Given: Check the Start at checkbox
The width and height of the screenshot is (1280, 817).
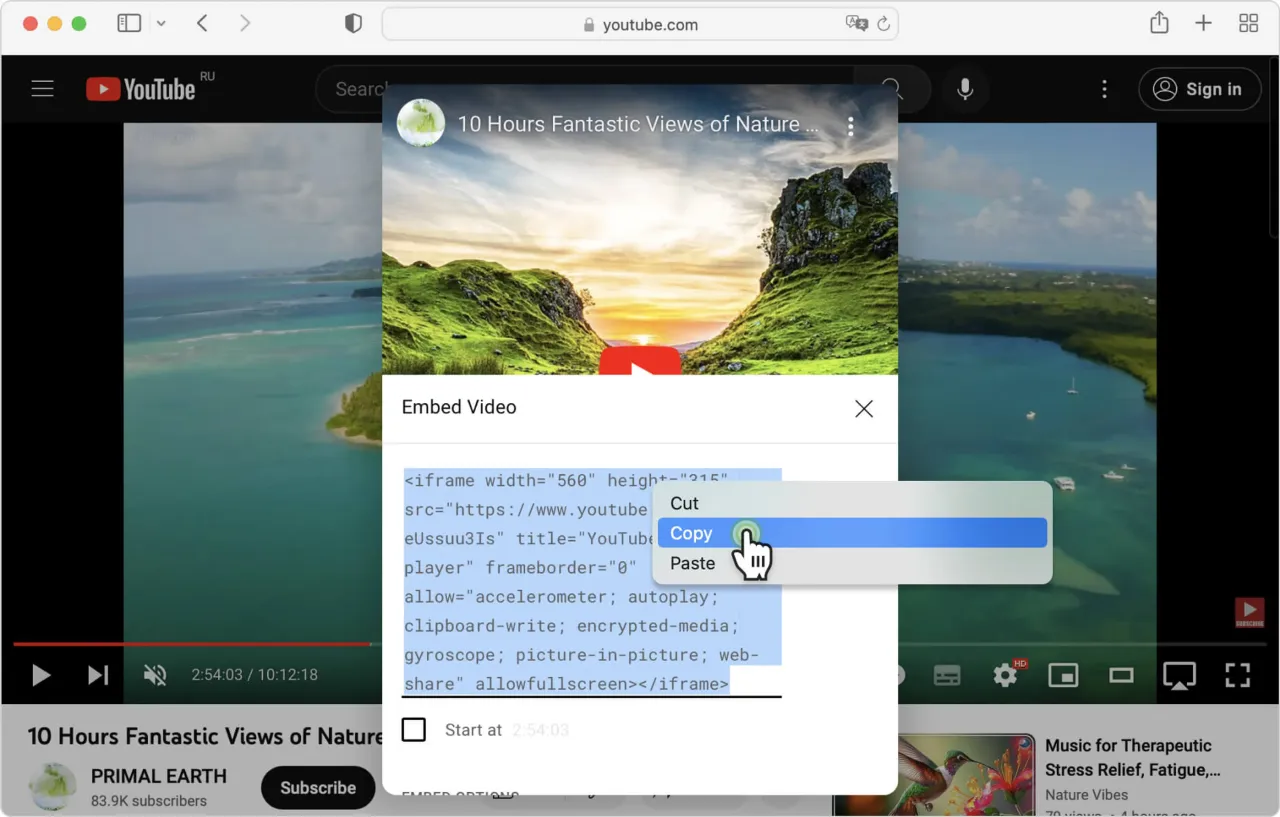Looking at the screenshot, I should coord(413,729).
